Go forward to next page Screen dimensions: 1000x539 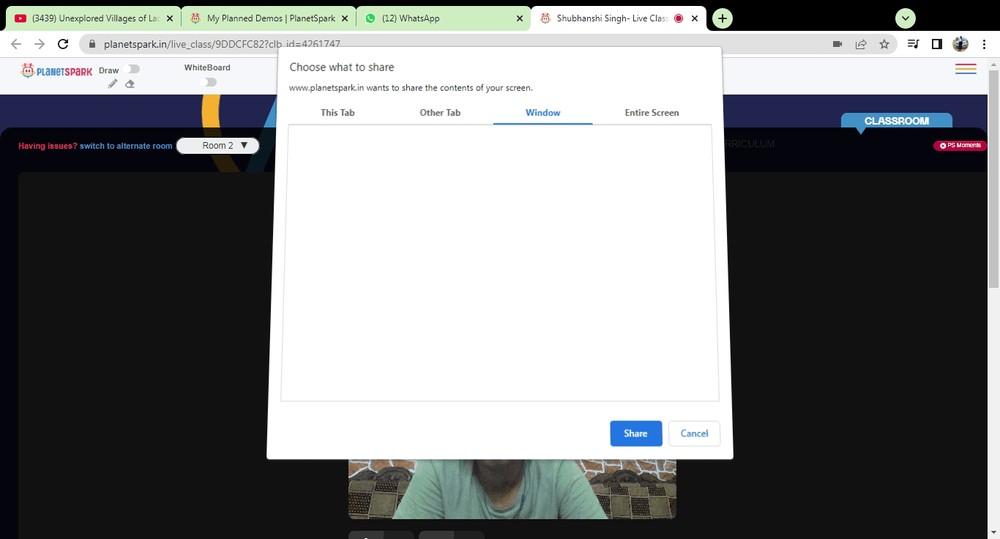tap(40, 44)
